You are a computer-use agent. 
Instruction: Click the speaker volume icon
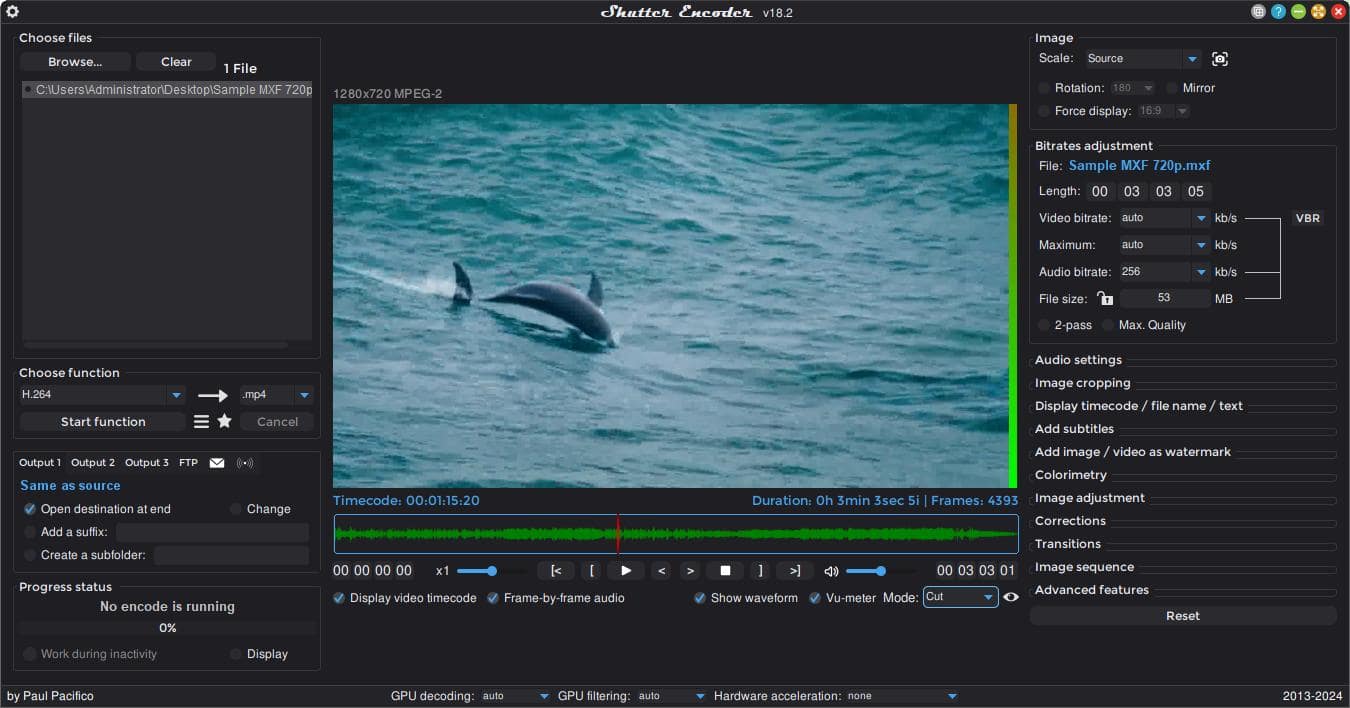tap(831, 572)
